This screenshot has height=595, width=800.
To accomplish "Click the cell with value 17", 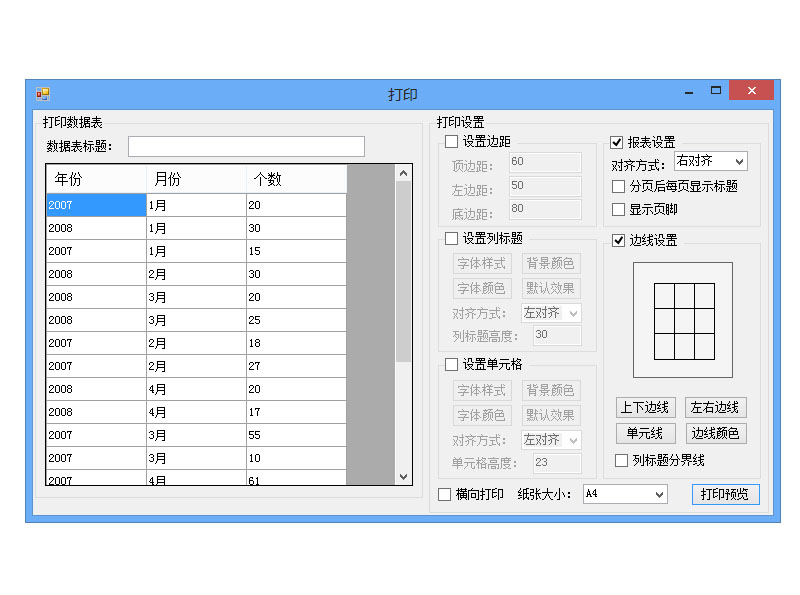I will click(x=296, y=412).
